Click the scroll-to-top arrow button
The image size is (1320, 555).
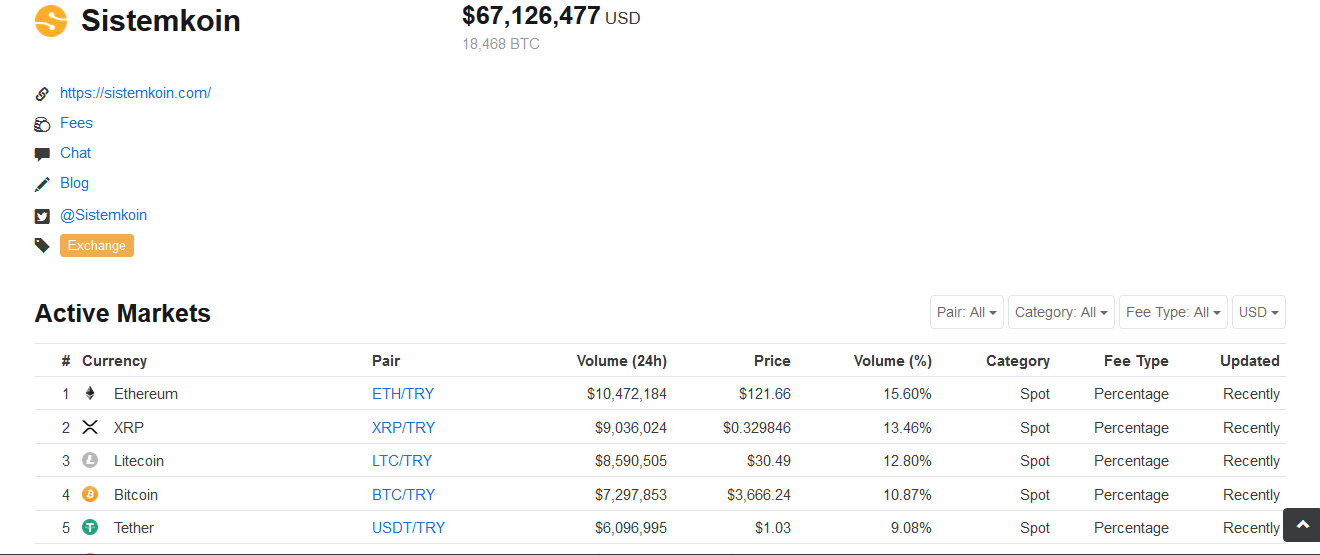point(1302,525)
